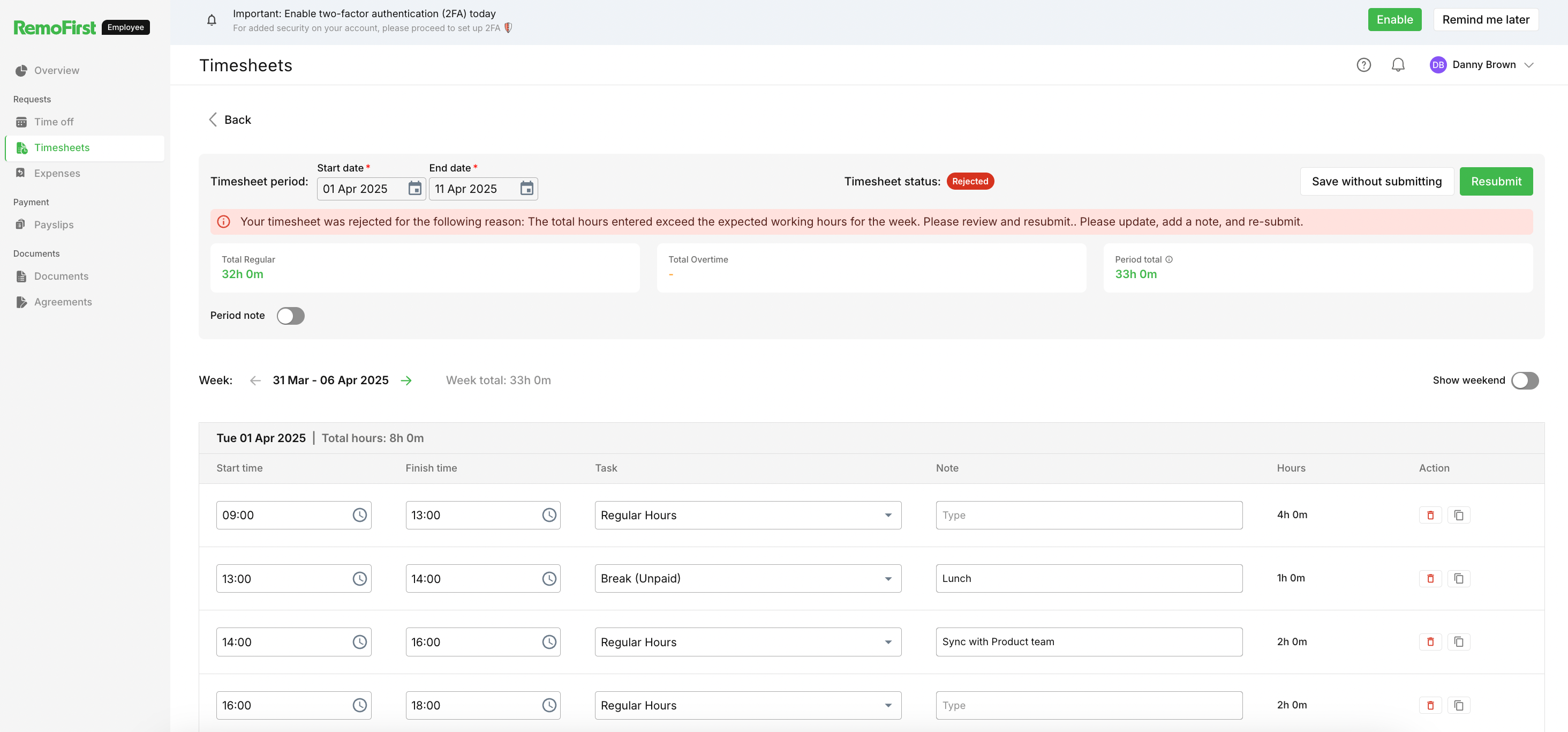Duplicate the Sync with Product team entry
Screen dimensions: 1568x732
pos(1459,642)
